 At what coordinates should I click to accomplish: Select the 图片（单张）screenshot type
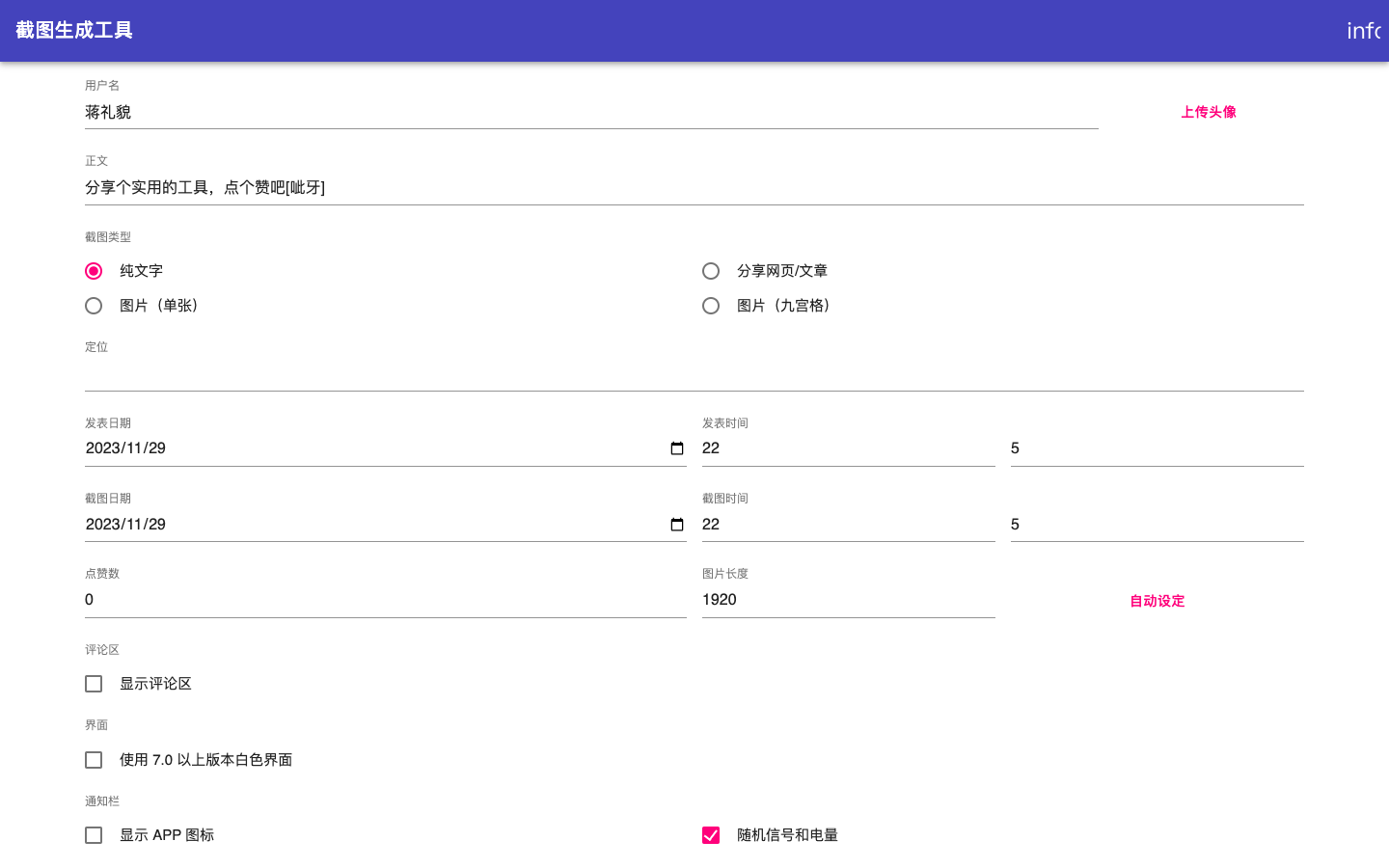pyautogui.click(x=94, y=306)
